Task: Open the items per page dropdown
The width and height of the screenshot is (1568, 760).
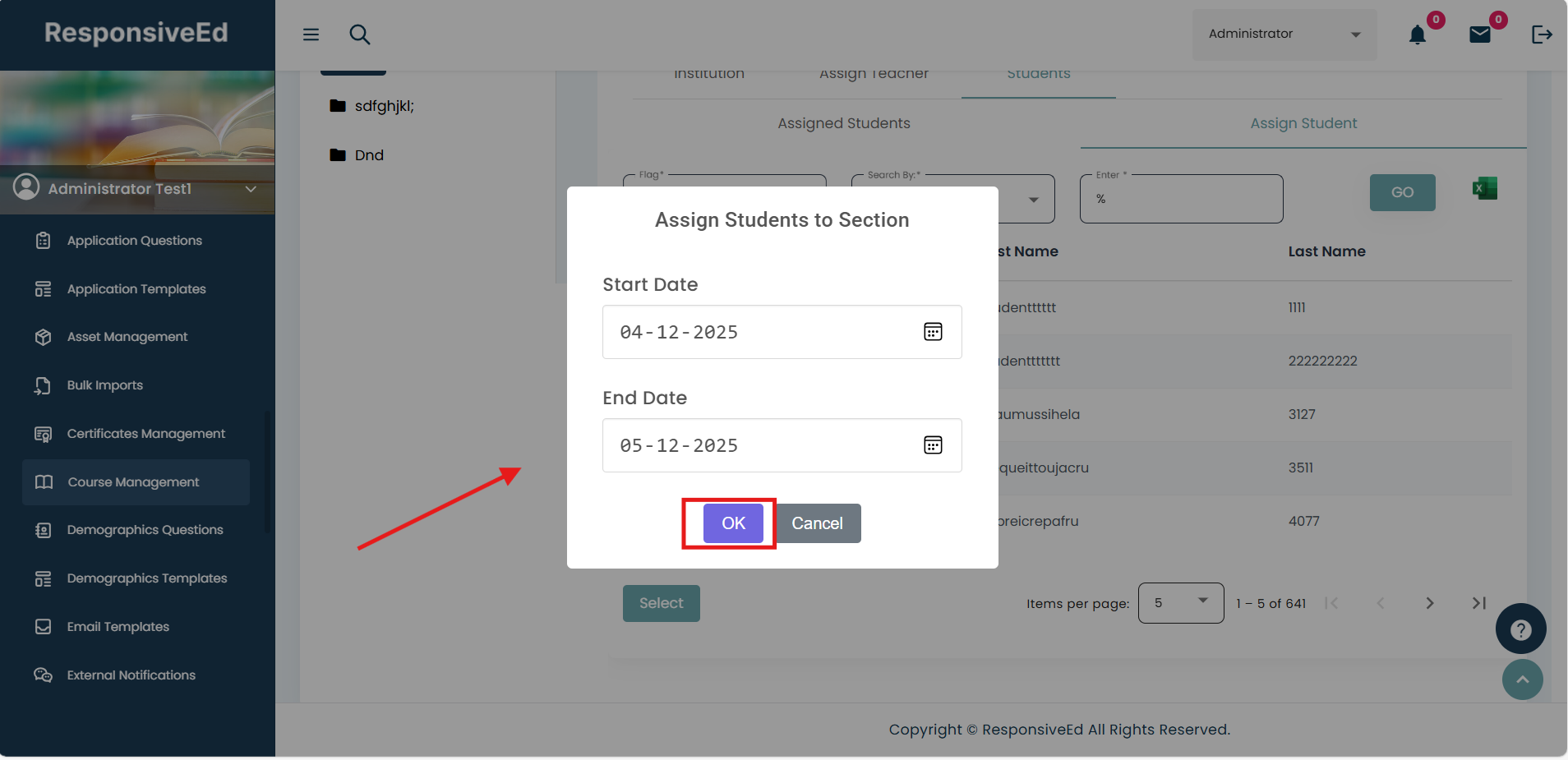Action: [x=1180, y=603]
